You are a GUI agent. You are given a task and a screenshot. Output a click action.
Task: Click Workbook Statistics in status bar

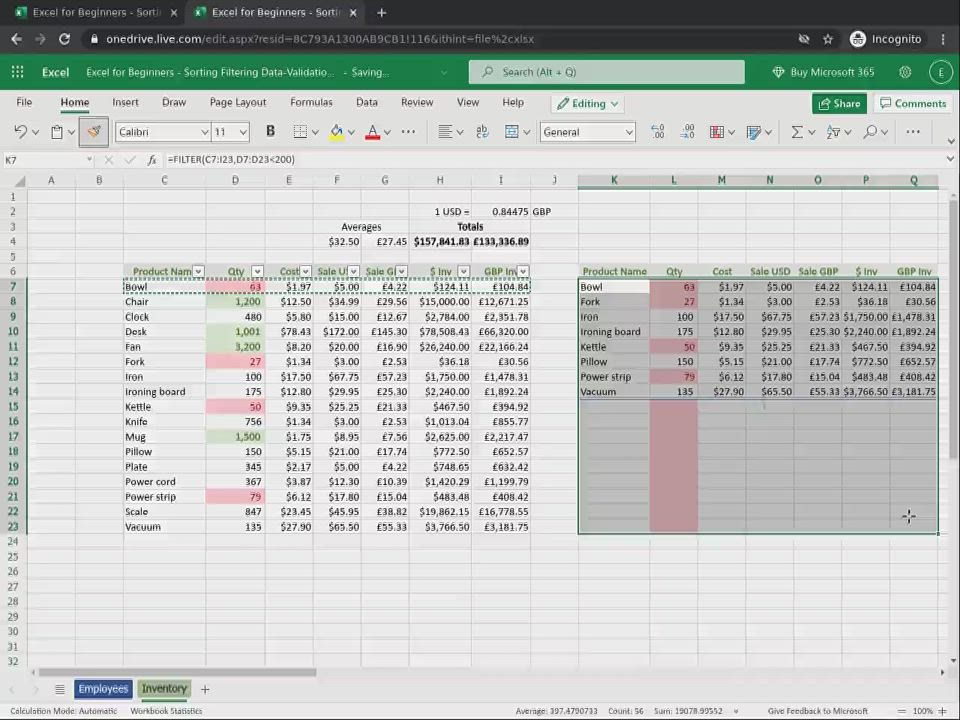[166, 711]
